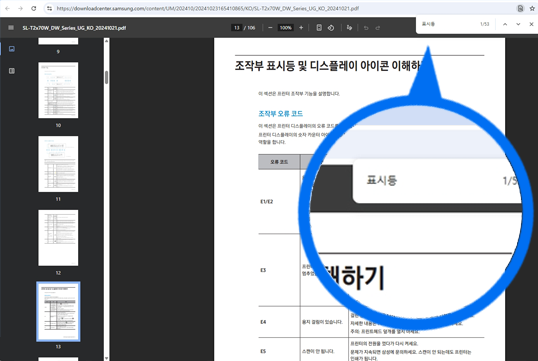Click the 1/53 match count in find bar
The image size is (538, 361).
[x=484, y=24]
